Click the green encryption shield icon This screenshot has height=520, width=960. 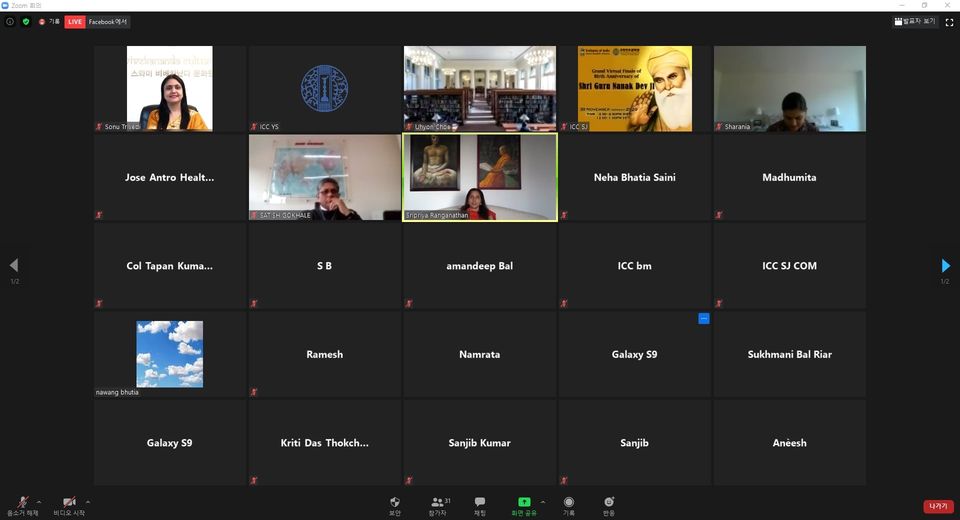(26, 21)
